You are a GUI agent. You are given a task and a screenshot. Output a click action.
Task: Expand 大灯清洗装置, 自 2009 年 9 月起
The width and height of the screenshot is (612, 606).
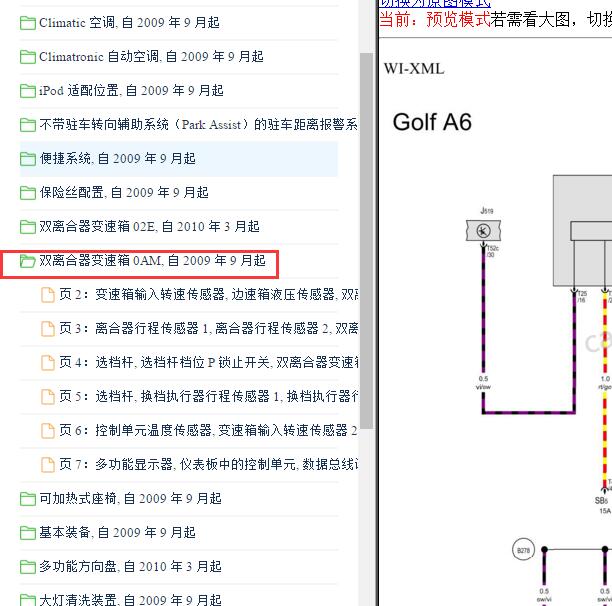(x=130, y=600)
